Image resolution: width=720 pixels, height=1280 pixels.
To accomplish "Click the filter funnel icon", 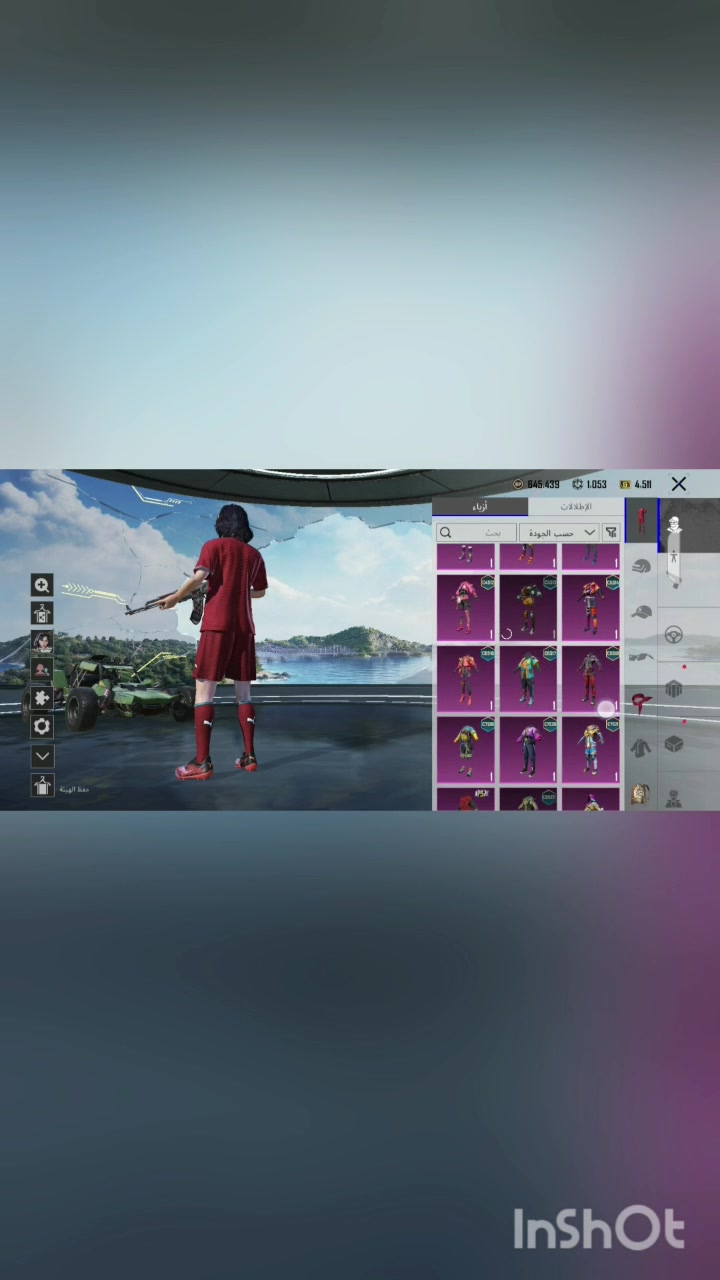I will coord(611,533).
